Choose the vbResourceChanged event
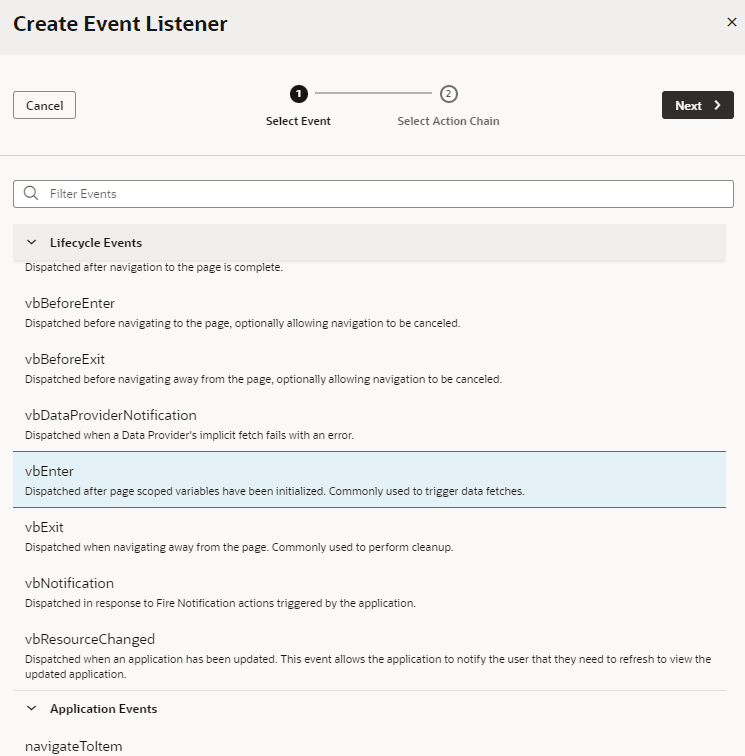This screenshot has height=756, width=745. click(90, 639)
